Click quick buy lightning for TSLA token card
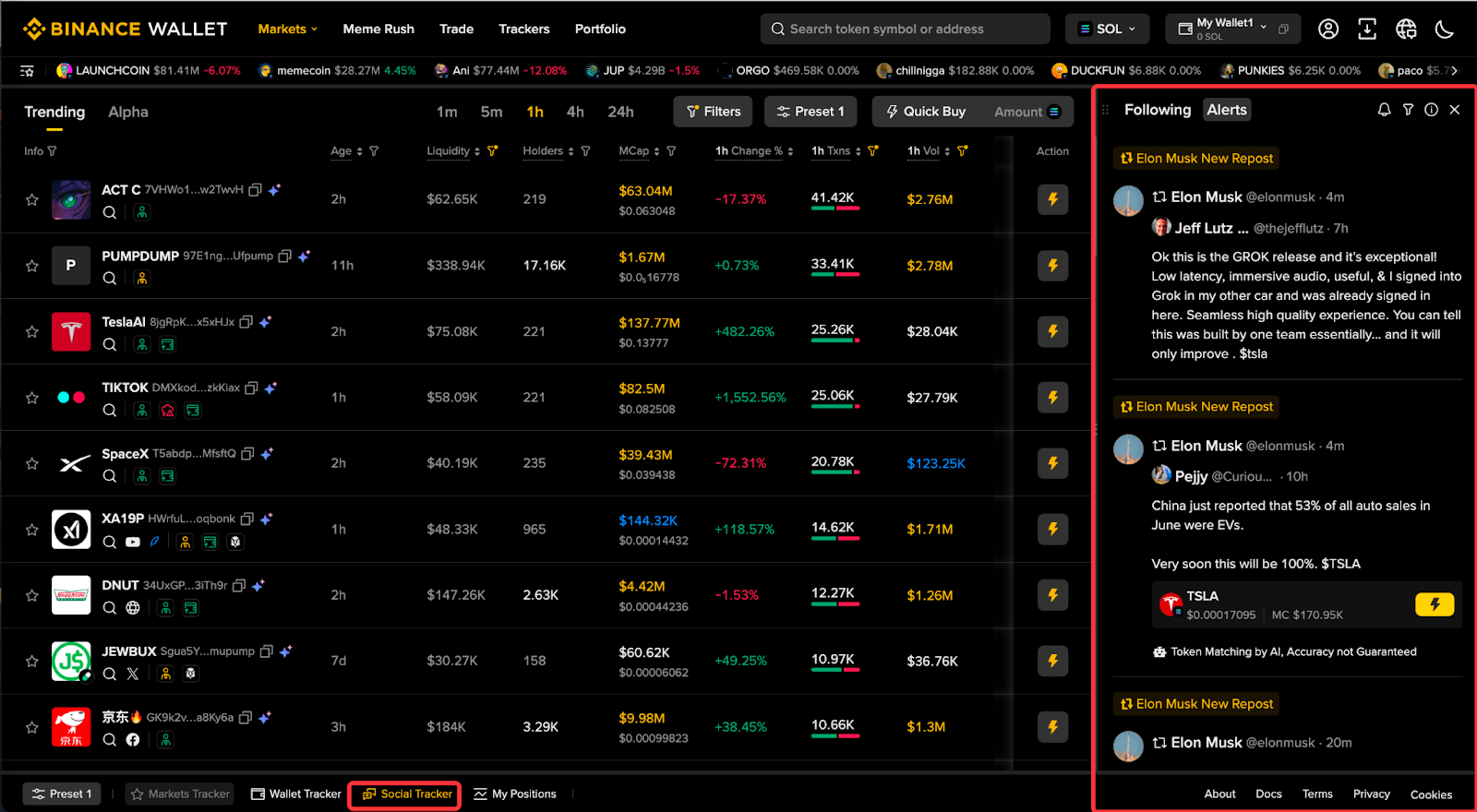Screen dimensions: 1477x812 coord(1435,604)
